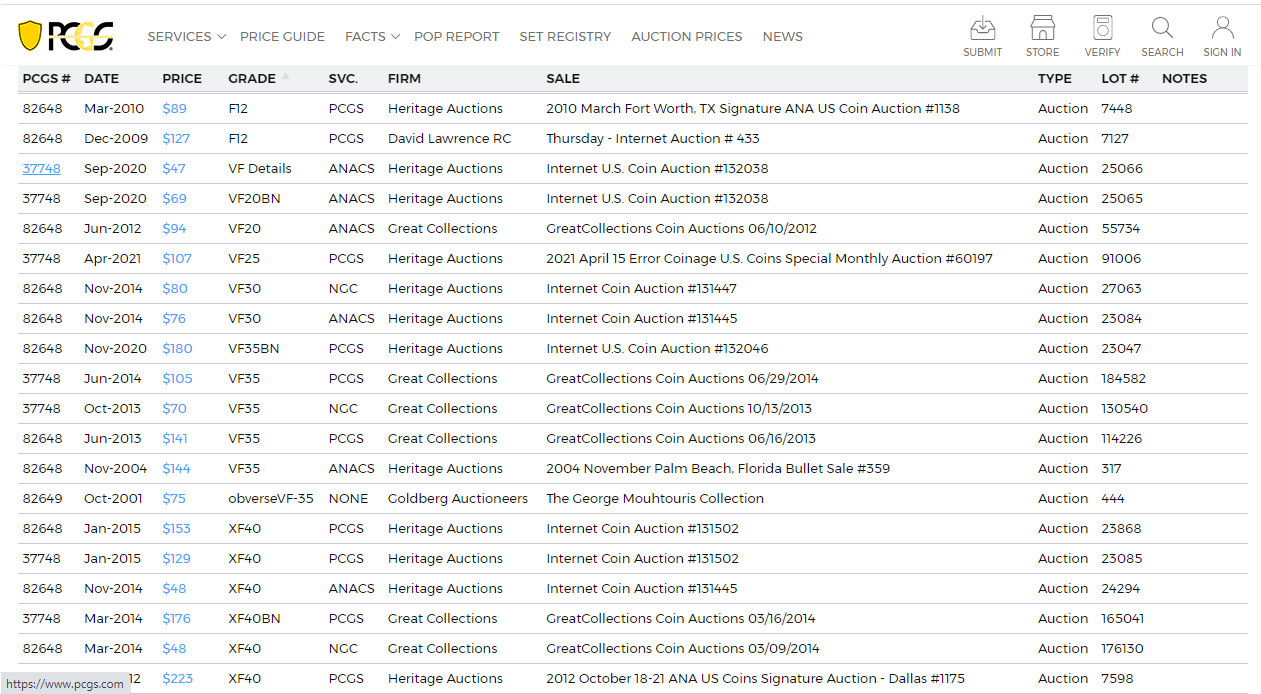
Task: Open the $80 price link
Action: click(174, 288)
